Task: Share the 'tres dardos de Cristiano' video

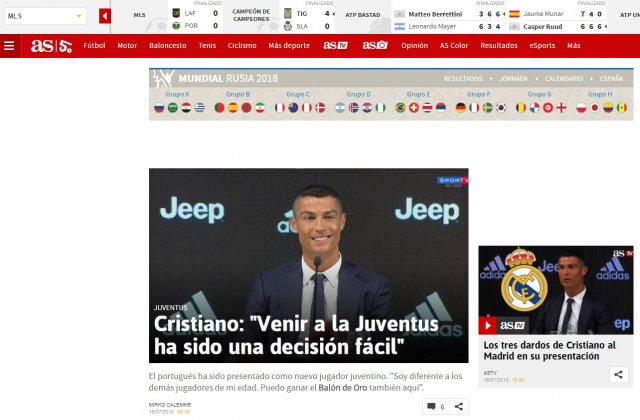Action: [618, 375]
